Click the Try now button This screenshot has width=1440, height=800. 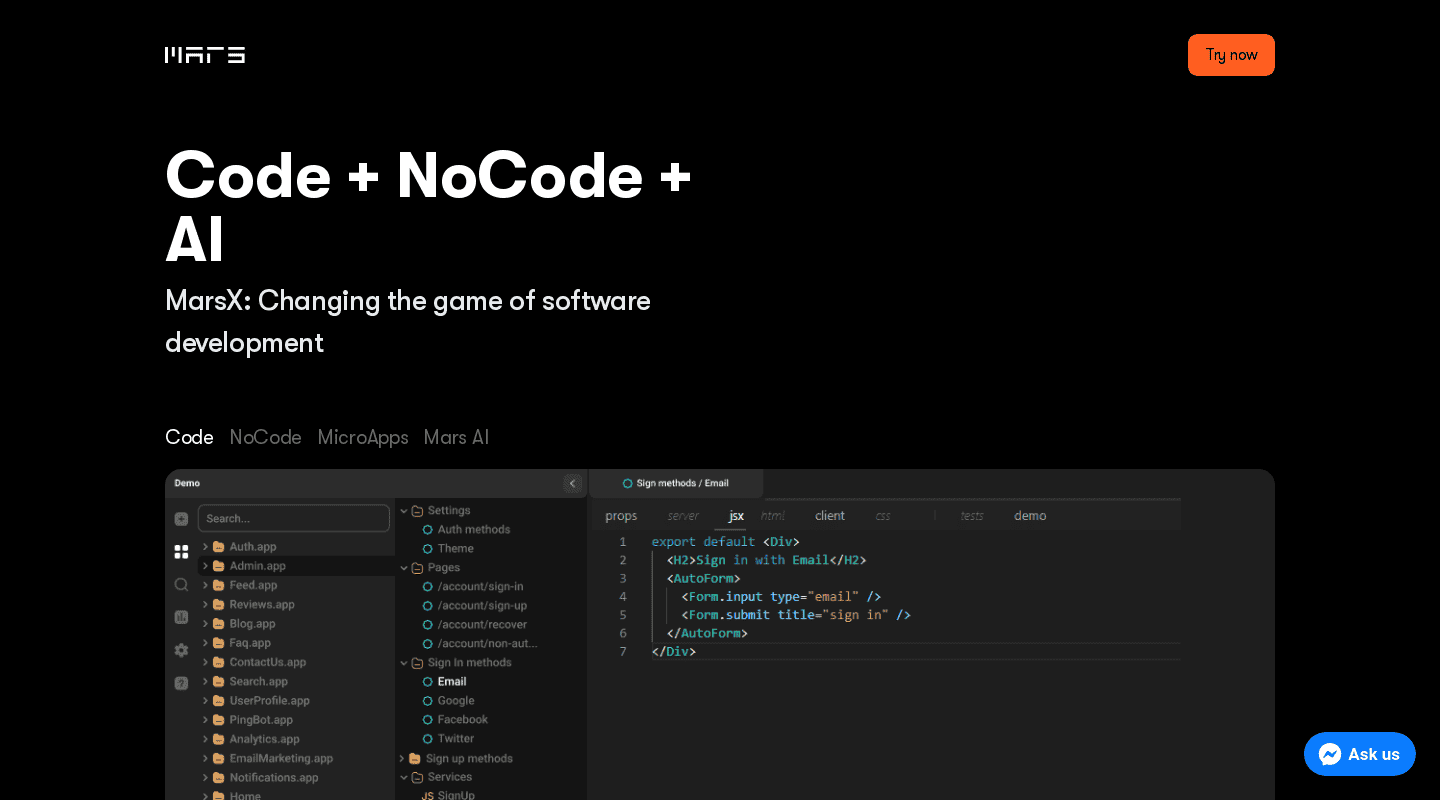[1231, 55]
